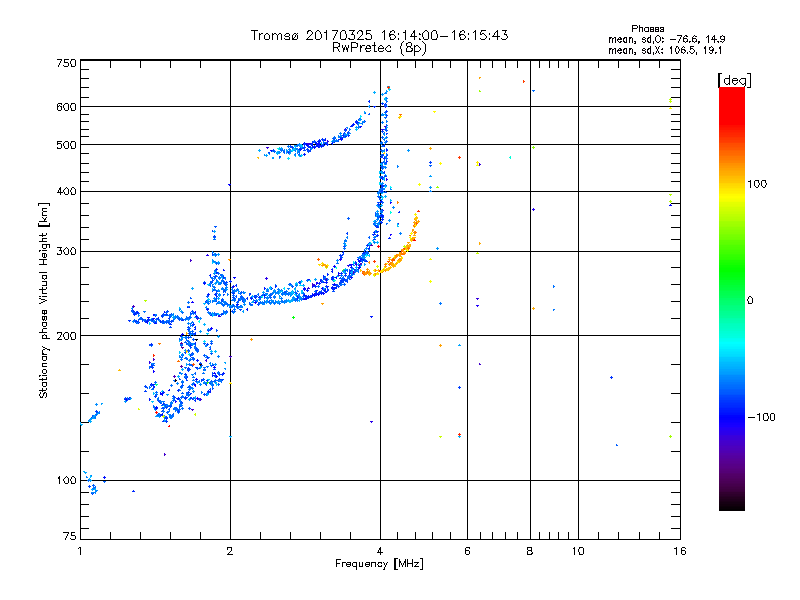The height and width of the screenshot is (600, 800).
Task: Click x-axis tick label "8"
Action: [530, 551]
